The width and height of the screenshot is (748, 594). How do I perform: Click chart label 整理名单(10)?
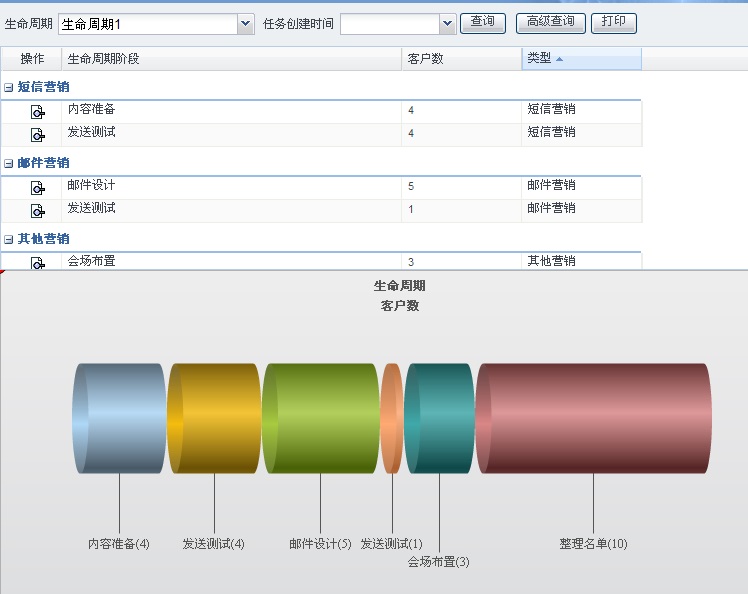[593, 543]
